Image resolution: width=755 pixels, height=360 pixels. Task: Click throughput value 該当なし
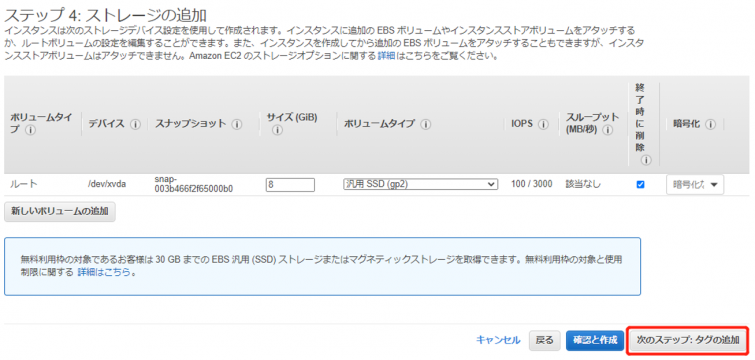[583, 184]
